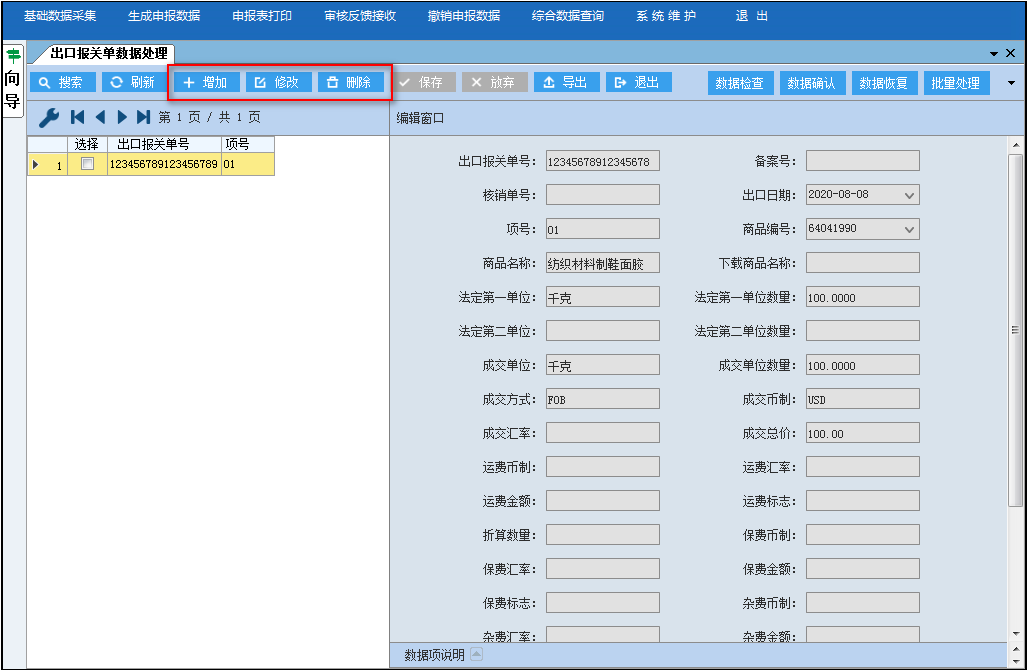
Task: Click the 出口报关单号 input field
Action: [602, 161]
